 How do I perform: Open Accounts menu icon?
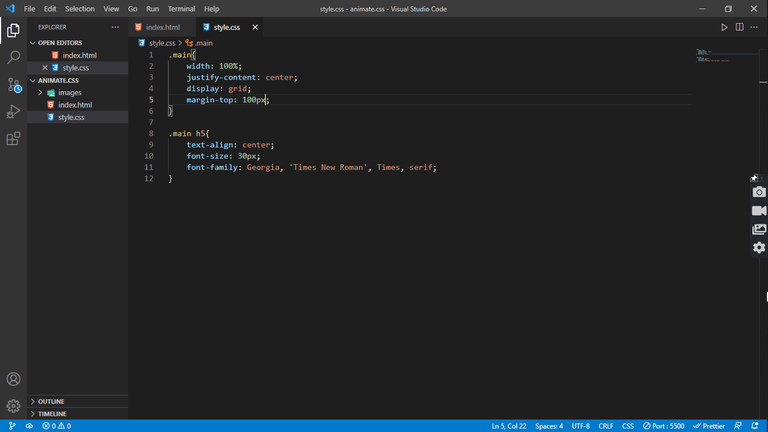[13, 379]
